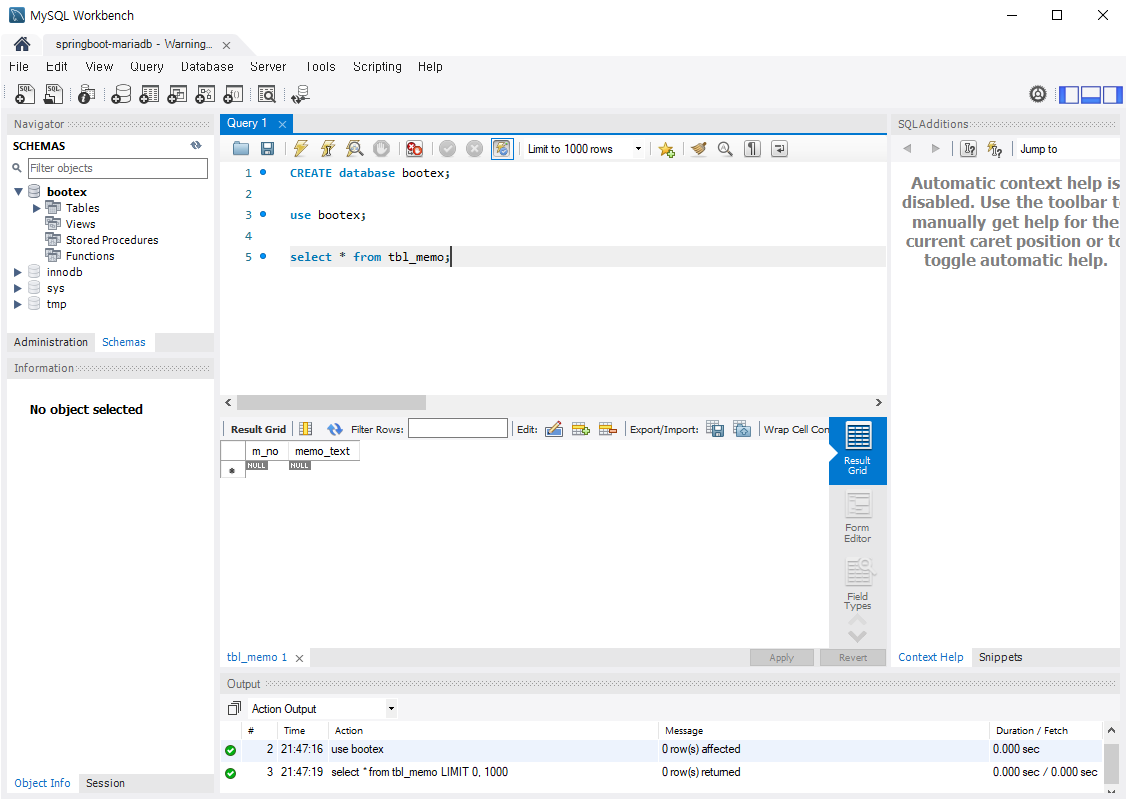Image resolution: width=1127 pixels, height=800 pixels.
Task: Expand the tmp schema
Action: [x=18, y=304]
